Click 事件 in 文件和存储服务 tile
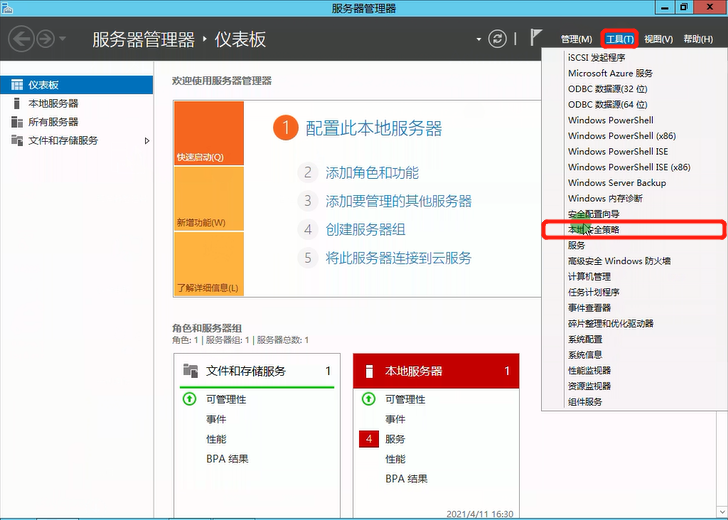Viewport: 728px width, 520px height. tap(216, 419)
